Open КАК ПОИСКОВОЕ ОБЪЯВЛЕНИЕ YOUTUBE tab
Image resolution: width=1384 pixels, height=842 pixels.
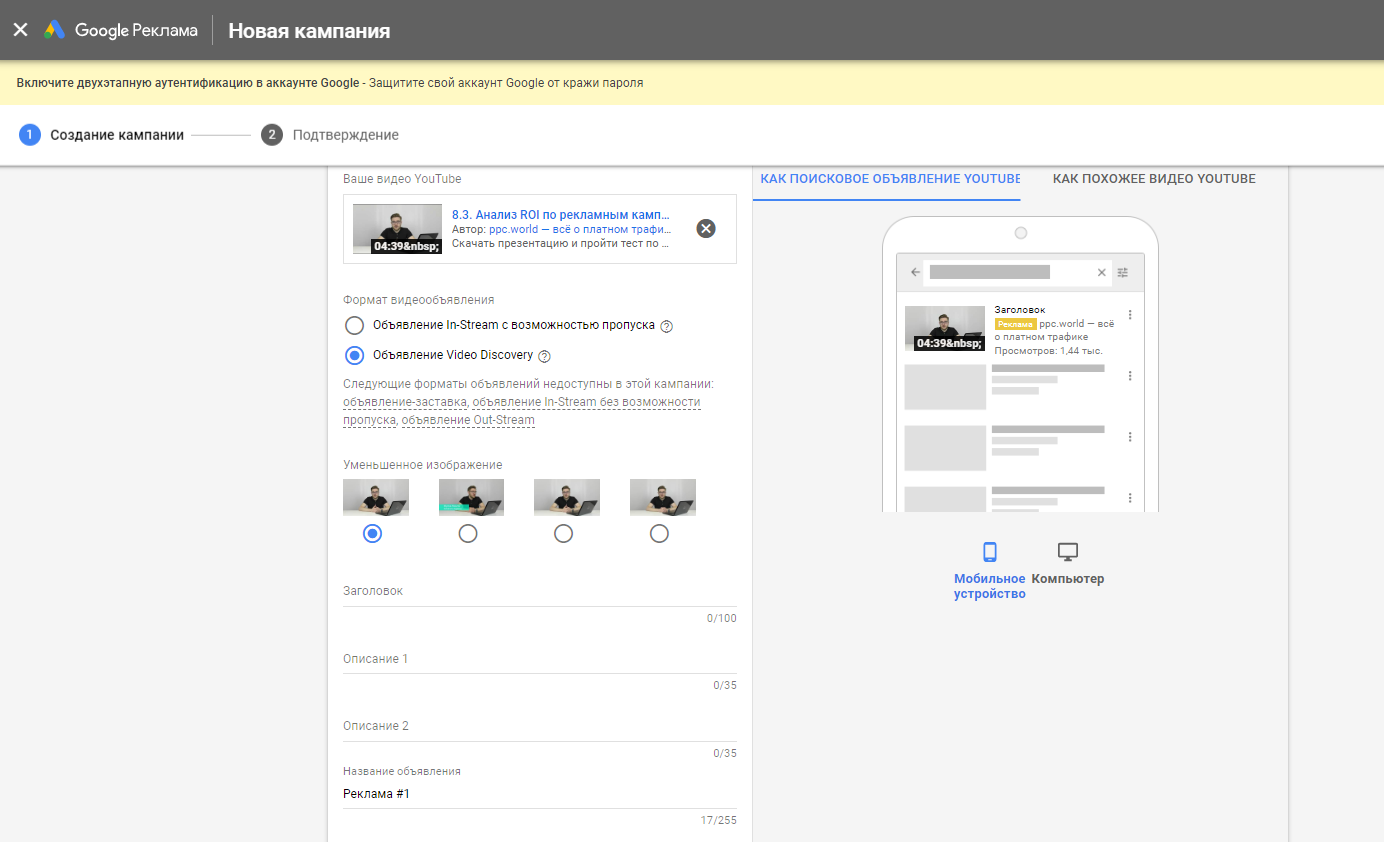[x=889, y=179]
